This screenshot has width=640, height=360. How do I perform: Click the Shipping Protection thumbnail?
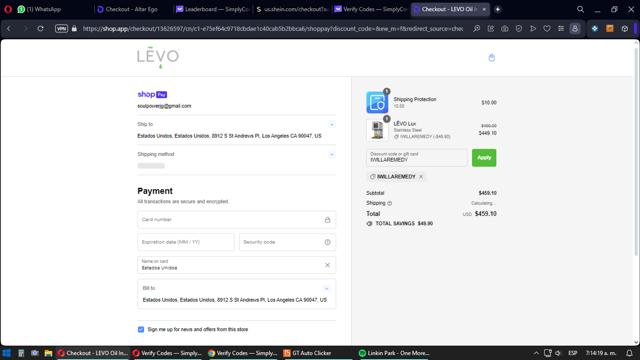[377, 102]
